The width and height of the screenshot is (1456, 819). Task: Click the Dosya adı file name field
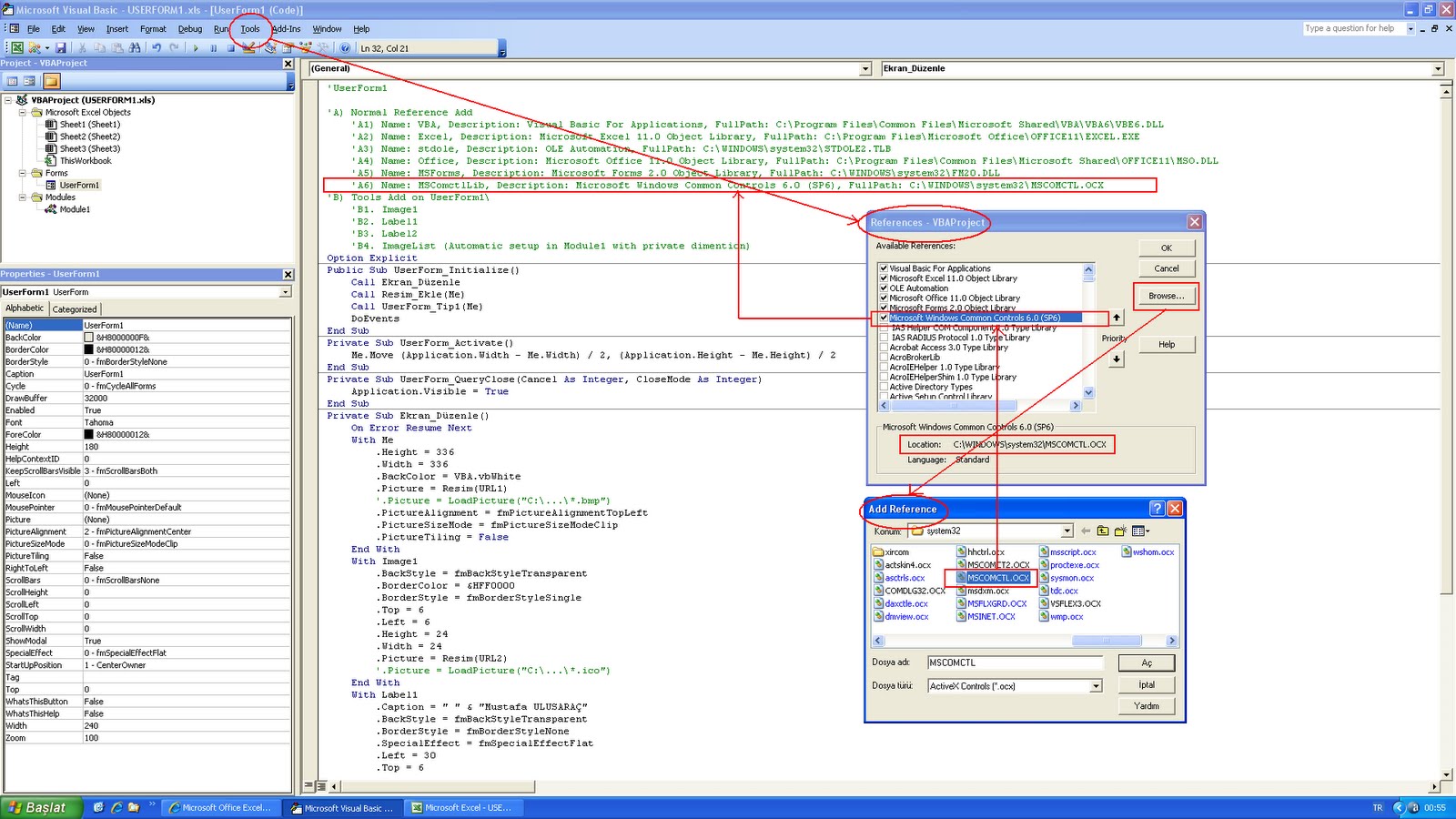click(x=1015, y=662)
